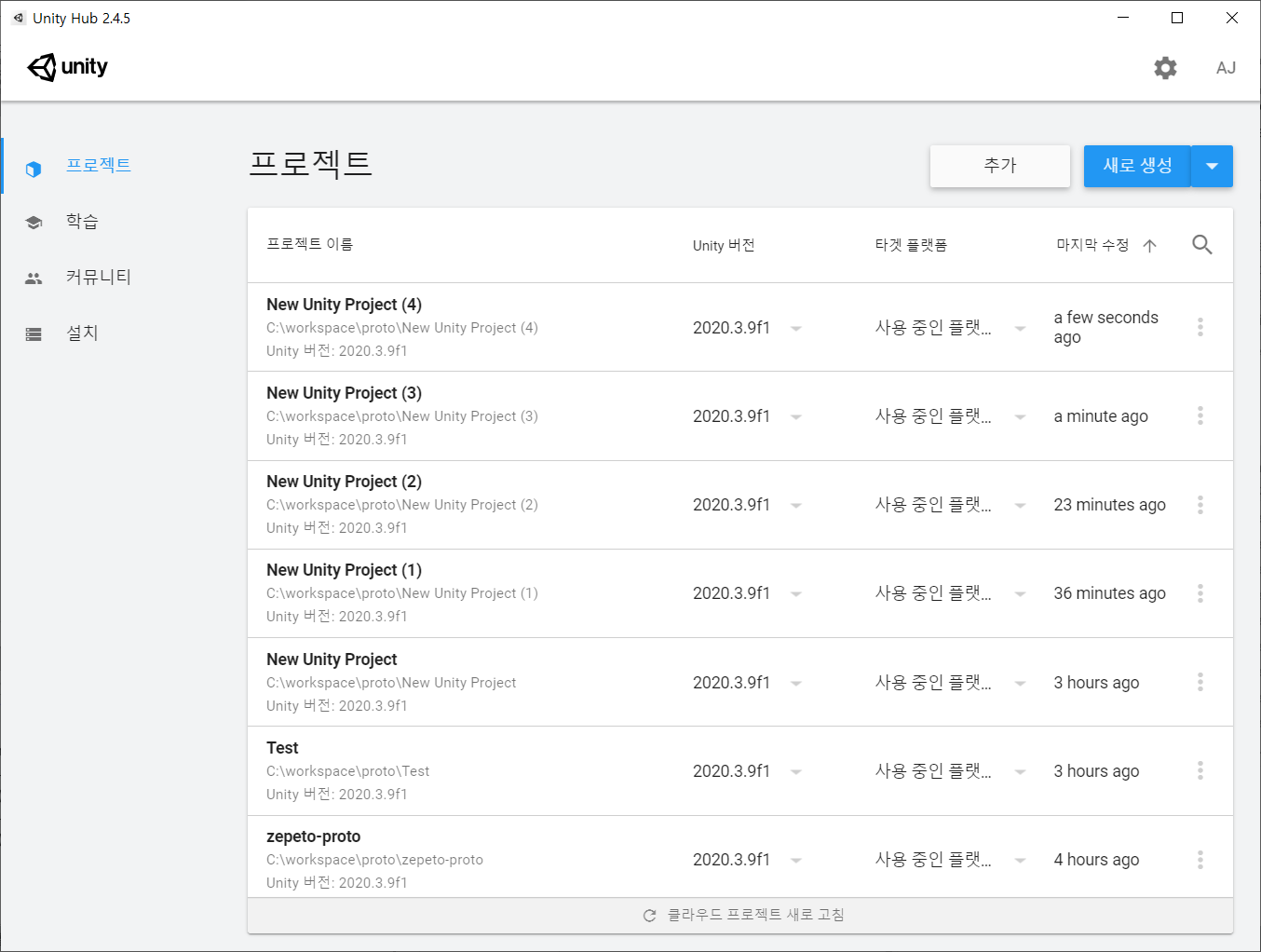
Task: Click 클라우드 프로젝트 새로 고침 link
Action: (x=755, y=915)
